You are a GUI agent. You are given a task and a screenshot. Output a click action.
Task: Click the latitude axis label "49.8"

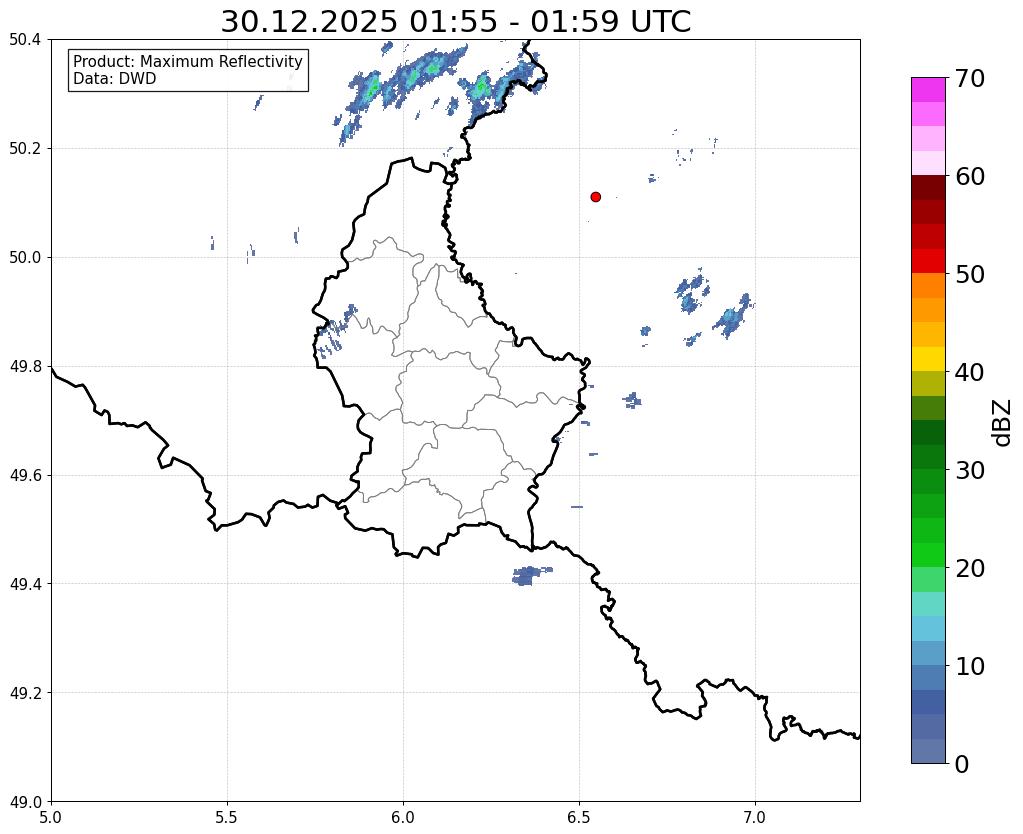pyautogui.click(x=25, y=366)
